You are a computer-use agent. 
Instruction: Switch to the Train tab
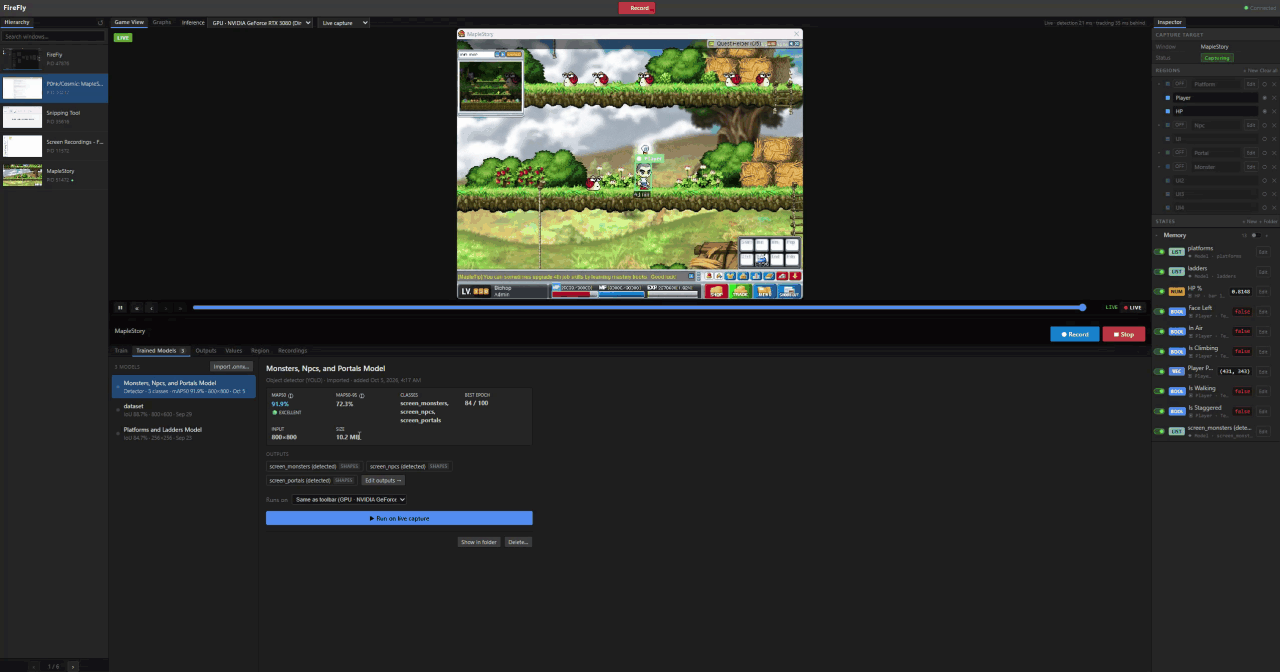tap(121, 351)
